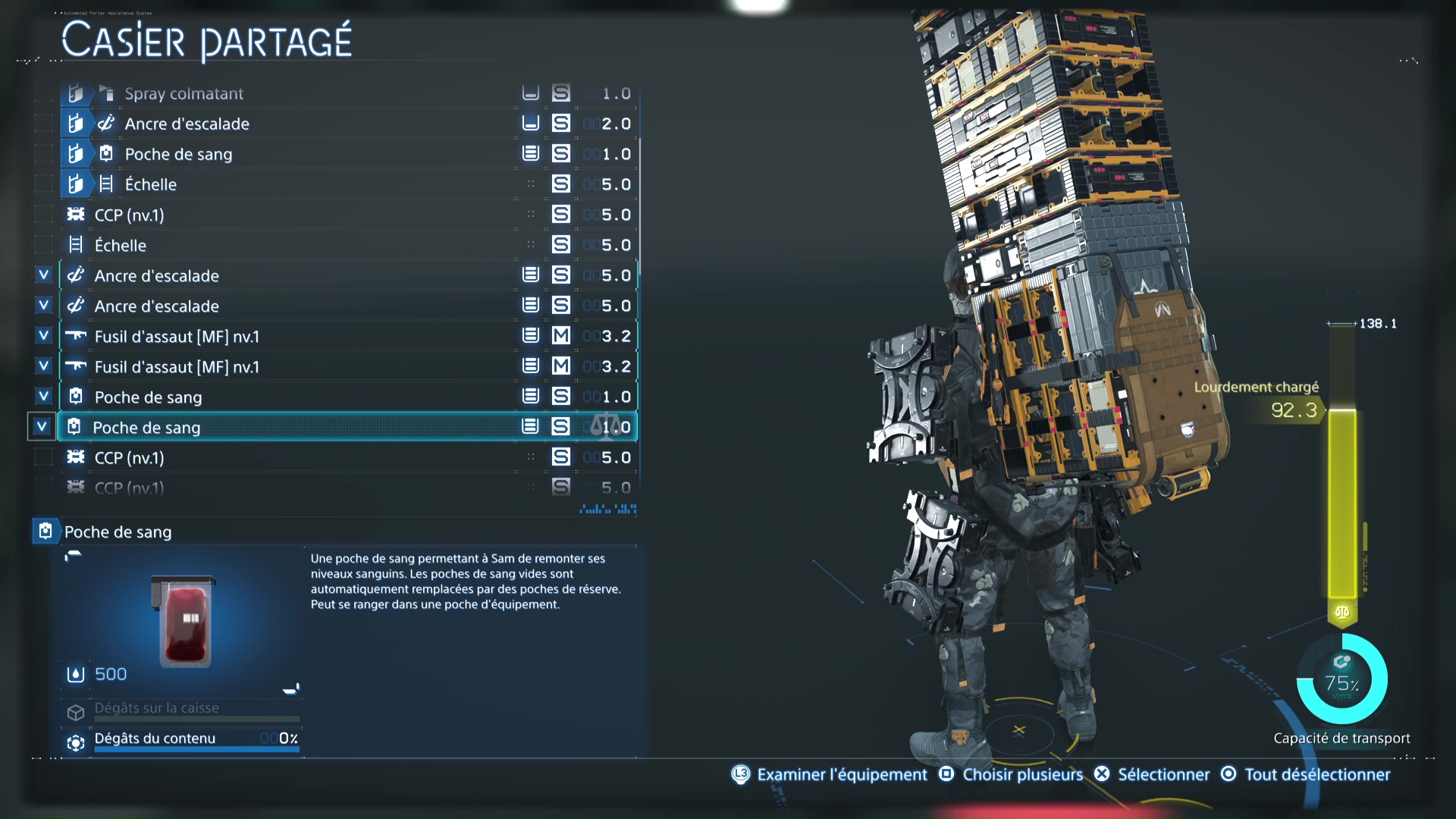Click the 2.0 weight value

pos(616,124)
